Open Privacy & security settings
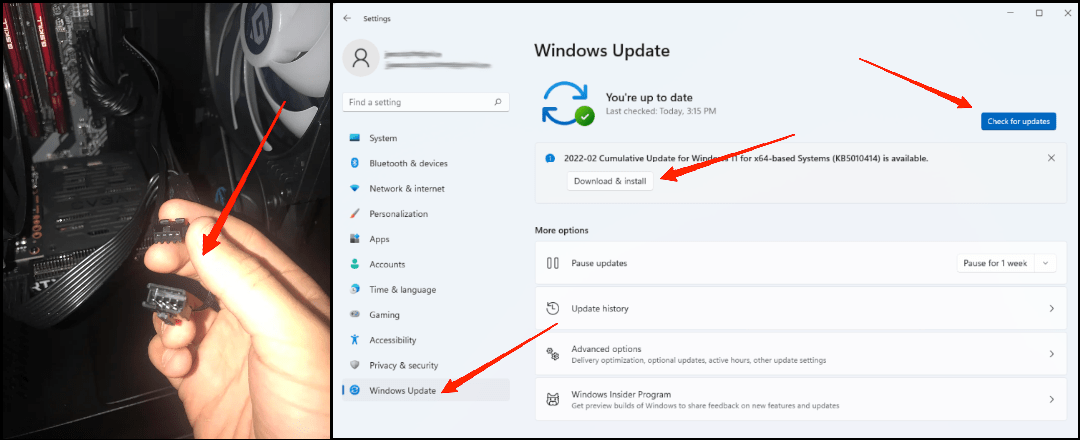Image resolution: width=1080 pixels, height=440 pixels. click(x=426, y=365)
